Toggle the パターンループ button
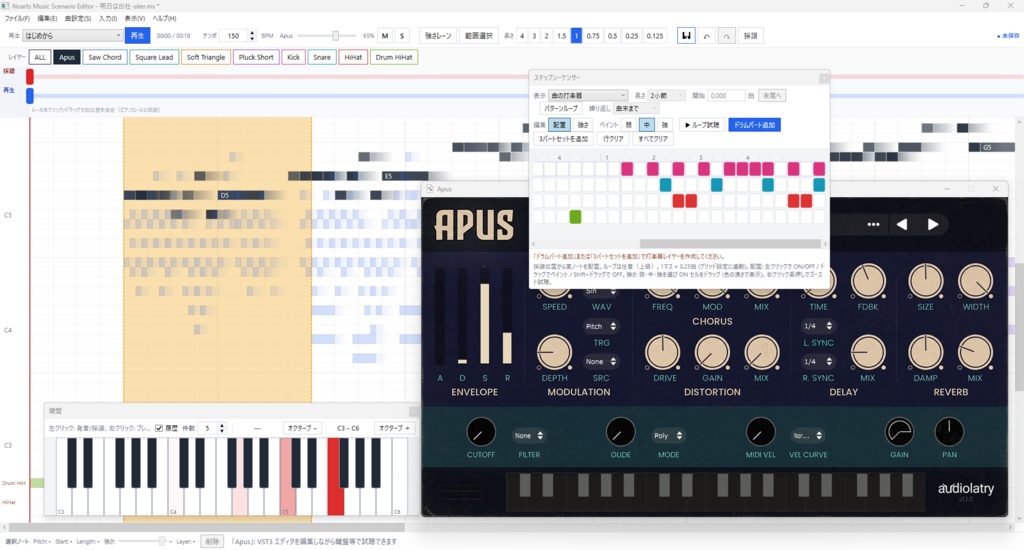Image resolution: width=1024 pixels, height=550 pixels. (x=561, y=108)
